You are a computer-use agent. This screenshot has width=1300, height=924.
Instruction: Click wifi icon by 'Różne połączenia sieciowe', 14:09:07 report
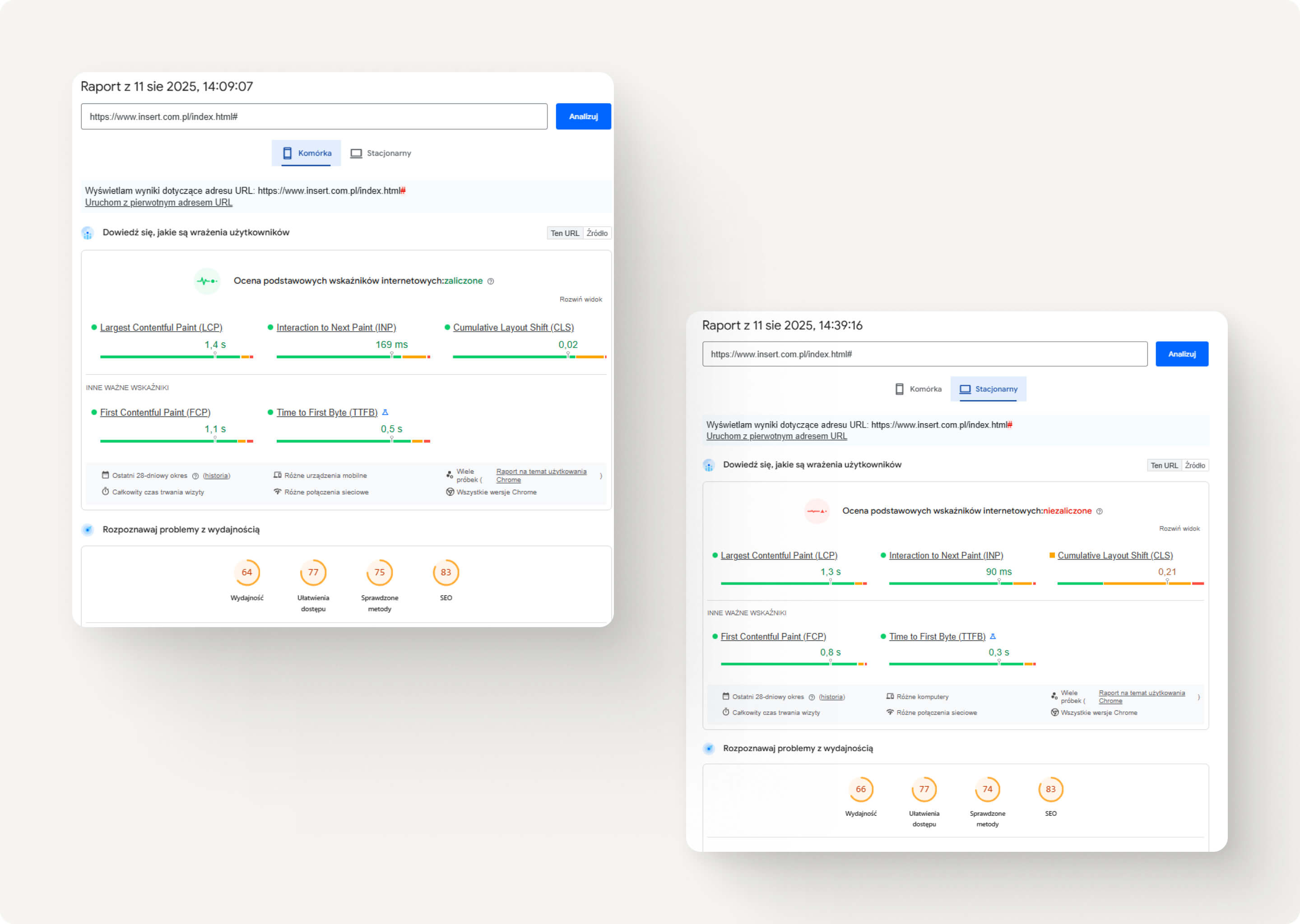pos(277,492)
